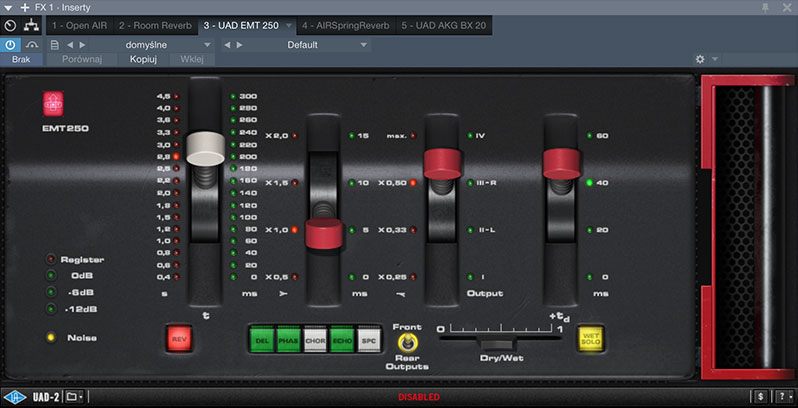Viewport: 798px width, 408px height.
Task: Toggle the white CHOR program button
Action: tap(316, 339)
